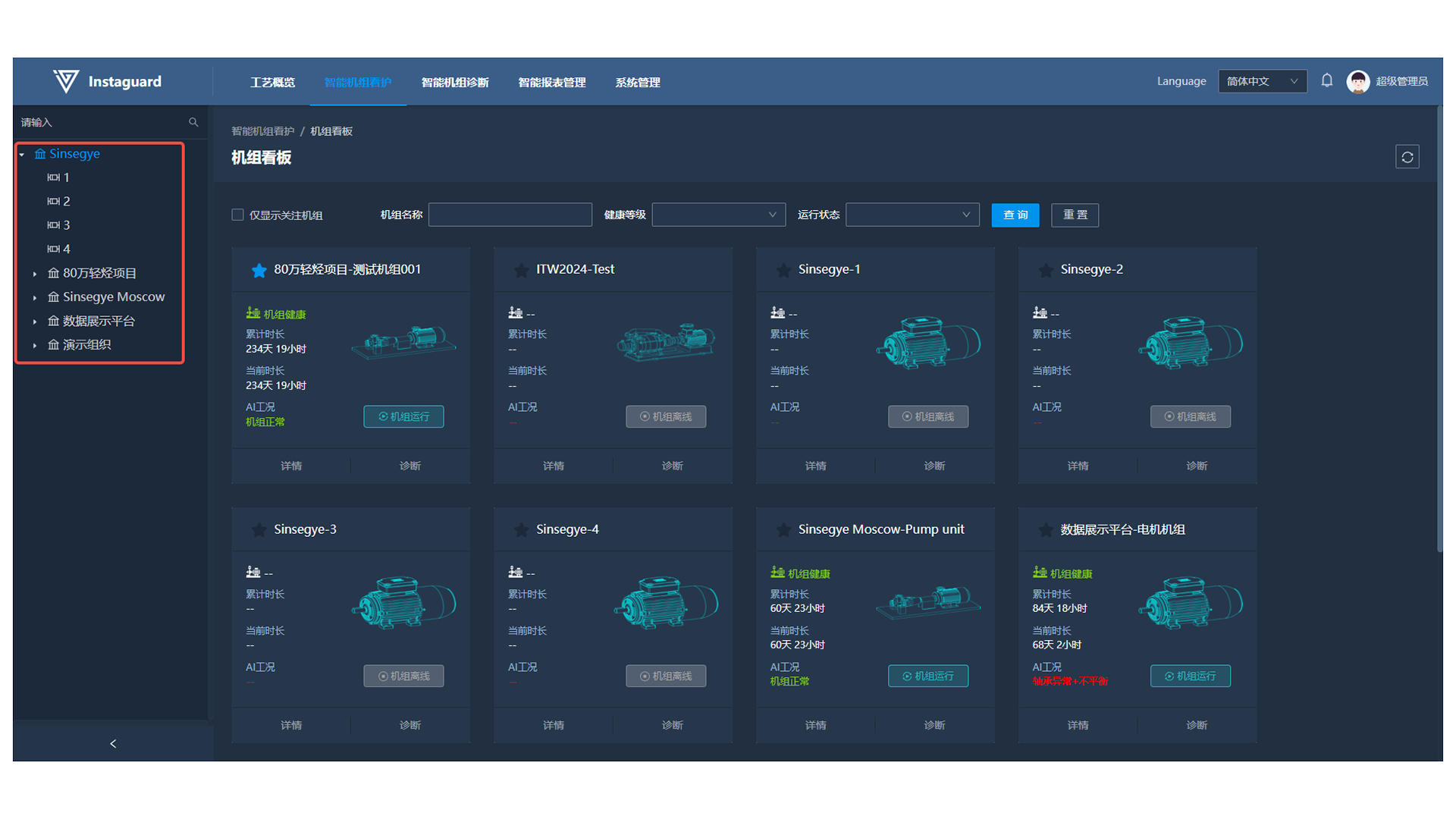Expand the Sinsegye Moscow tree node
The height and width of the screenshot is (819, 1456).
[35, 297]
